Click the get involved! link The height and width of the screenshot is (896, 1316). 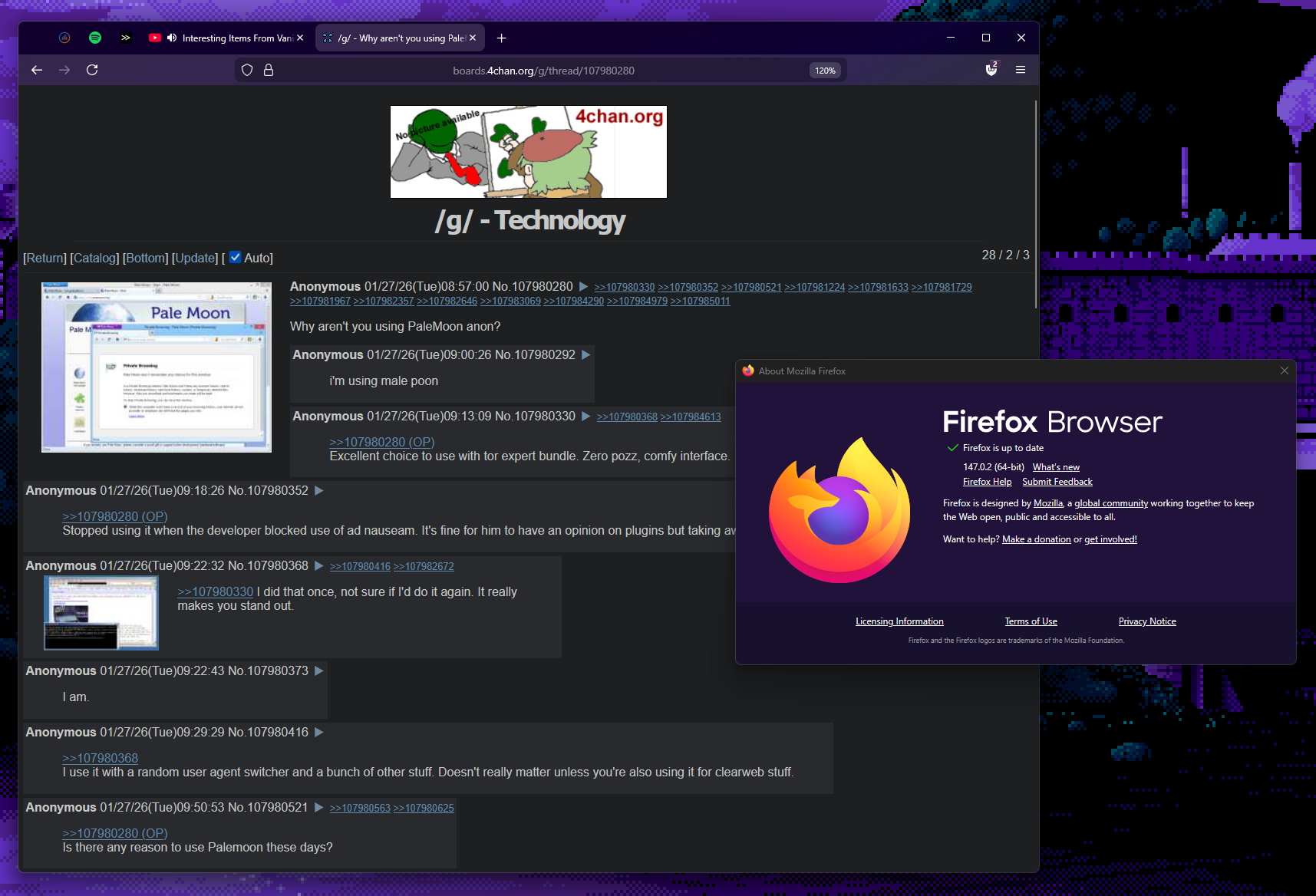click(1110, 539)
